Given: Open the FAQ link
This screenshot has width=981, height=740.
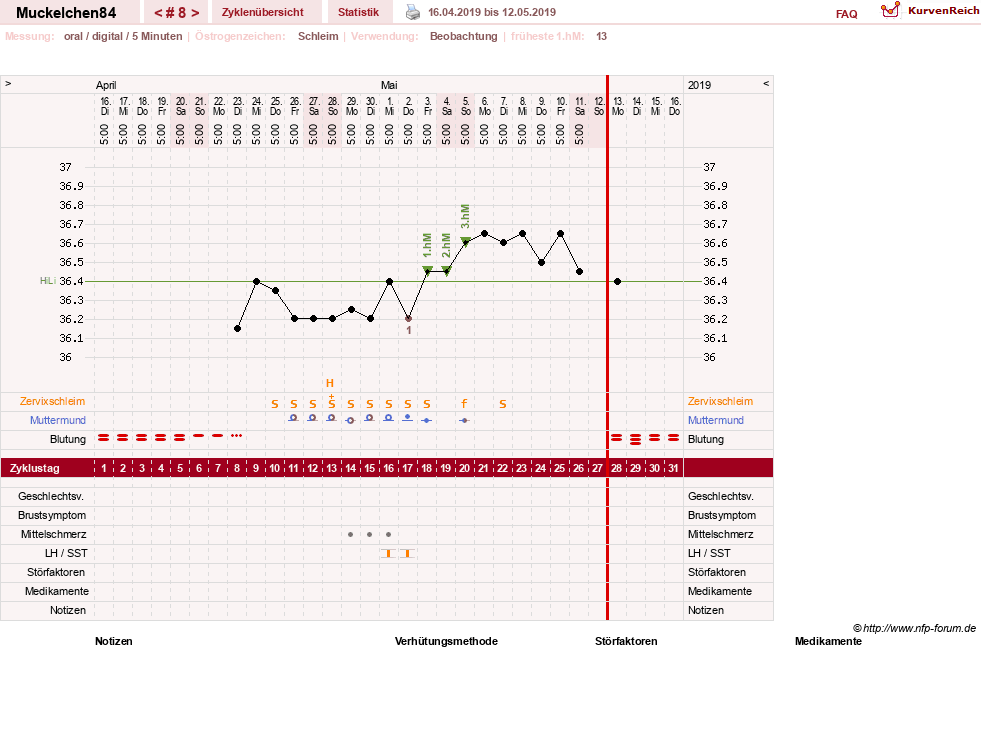Looking at the screenshot, I should (x=846, y=14).
